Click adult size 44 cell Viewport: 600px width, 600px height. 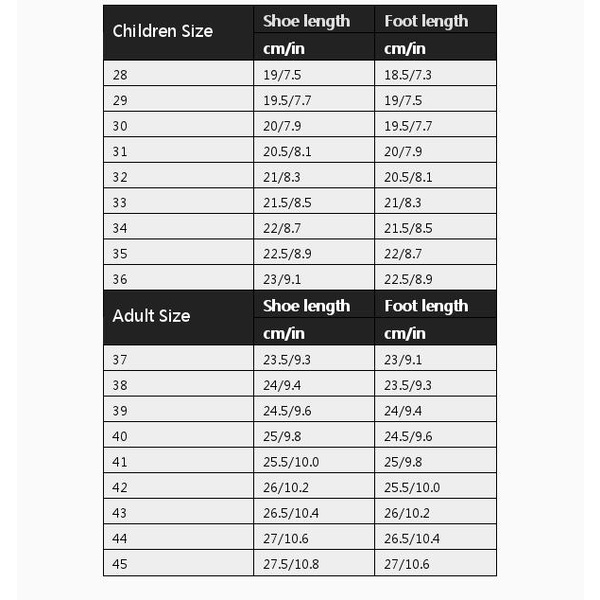[178, 537]
